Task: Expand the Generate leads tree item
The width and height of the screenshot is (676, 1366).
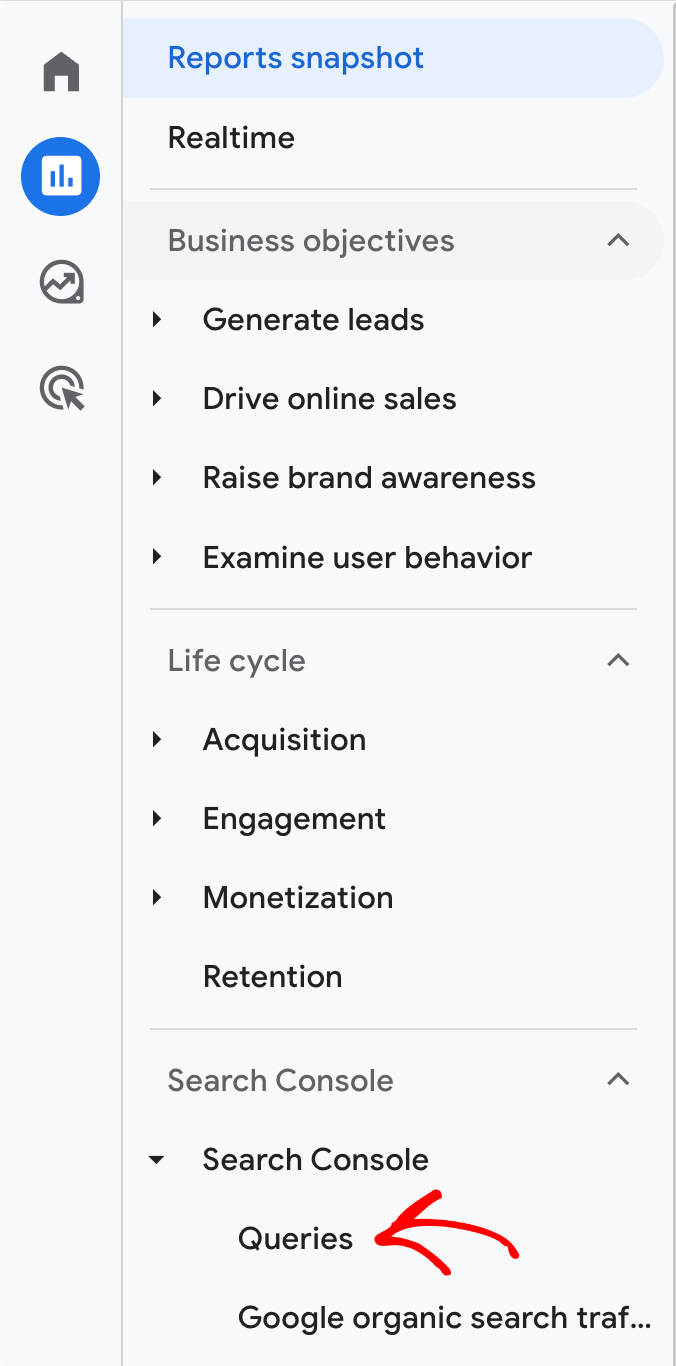Action: 157,319
